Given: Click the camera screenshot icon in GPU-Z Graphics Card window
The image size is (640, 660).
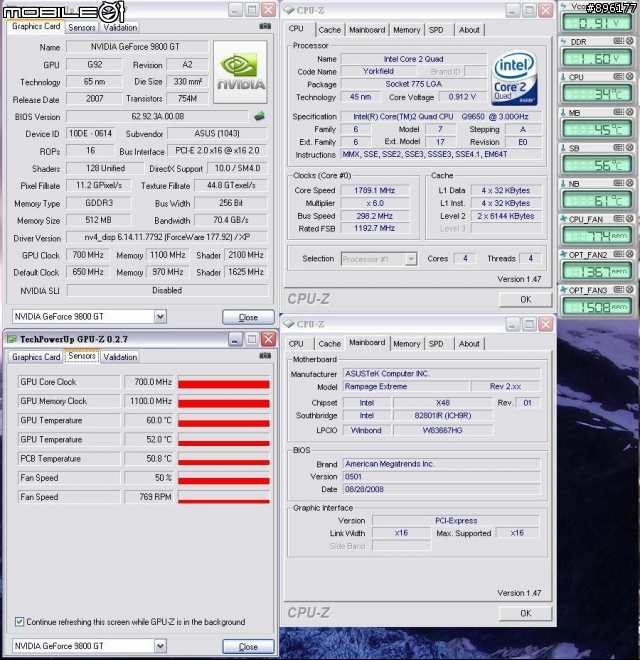Looking at the screenshot, I should coord(265,26).
